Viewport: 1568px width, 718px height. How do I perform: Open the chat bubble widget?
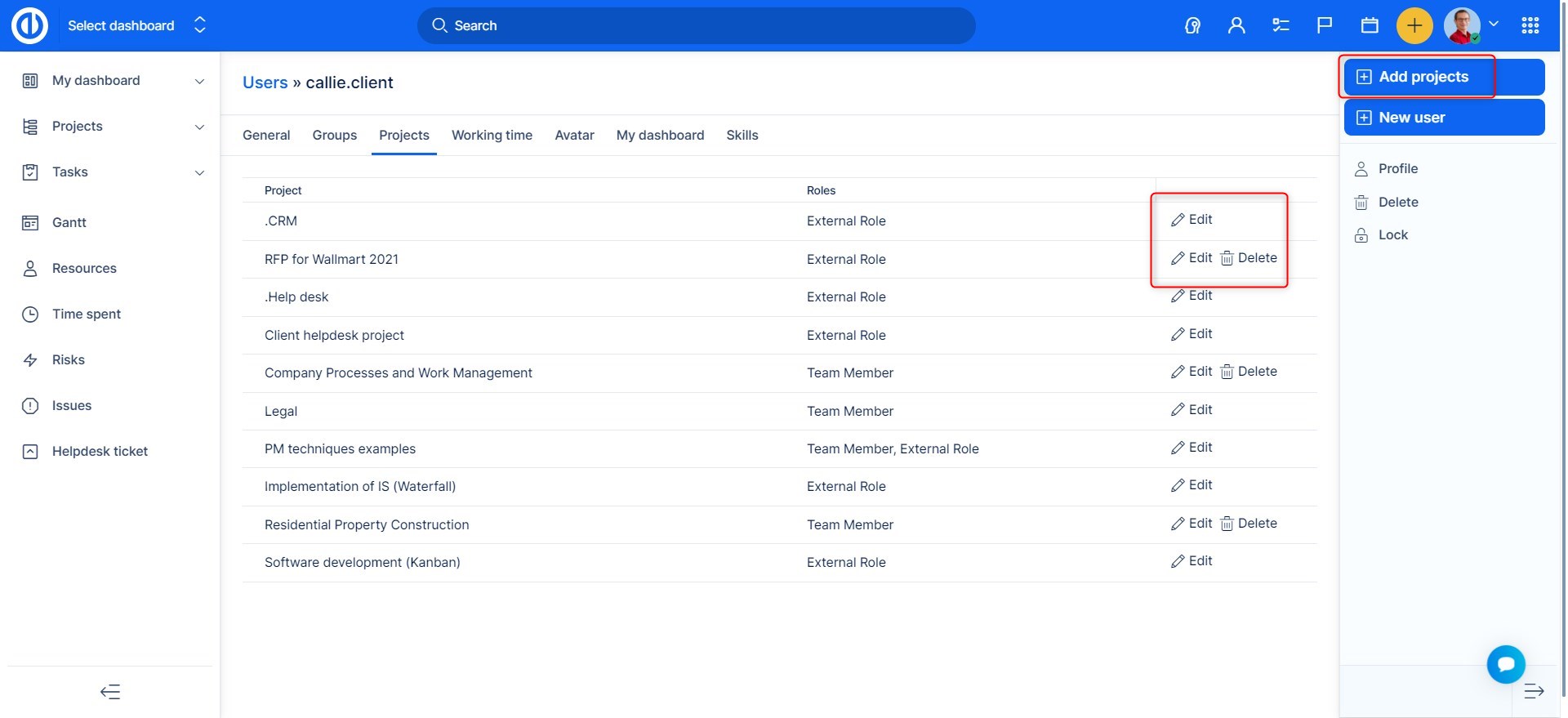[1506, 664]
